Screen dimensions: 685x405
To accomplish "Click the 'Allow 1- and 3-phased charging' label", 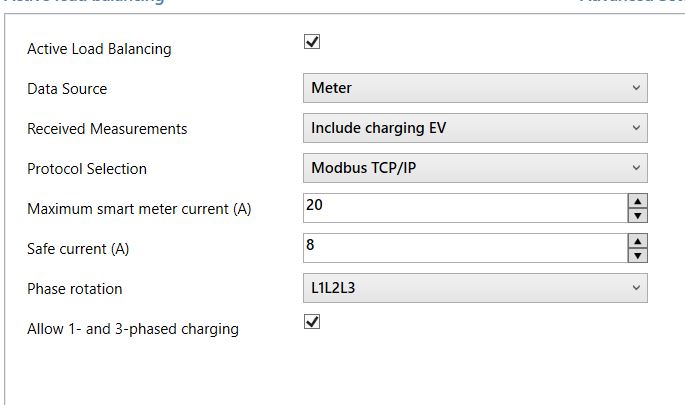I will point(133,329).
